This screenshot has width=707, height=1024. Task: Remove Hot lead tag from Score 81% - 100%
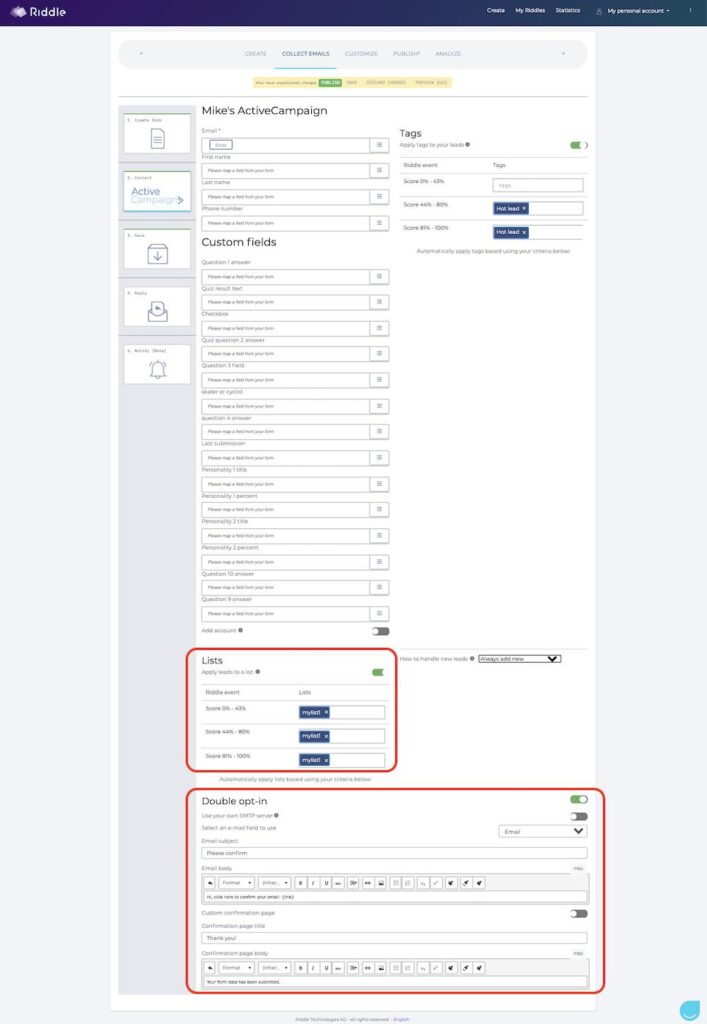tap(524, 232)
